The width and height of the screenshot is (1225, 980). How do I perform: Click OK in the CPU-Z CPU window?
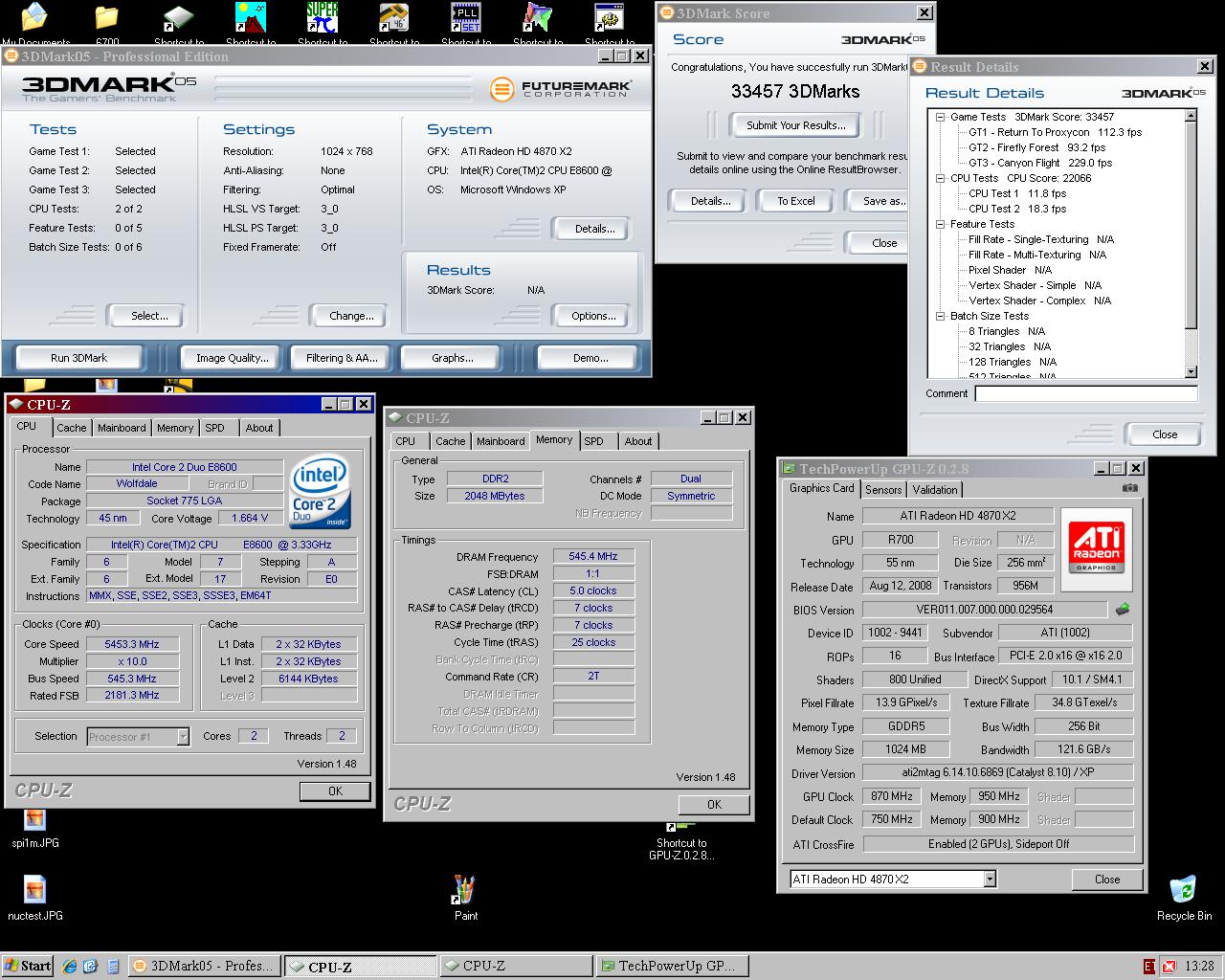tap(335, 791)
